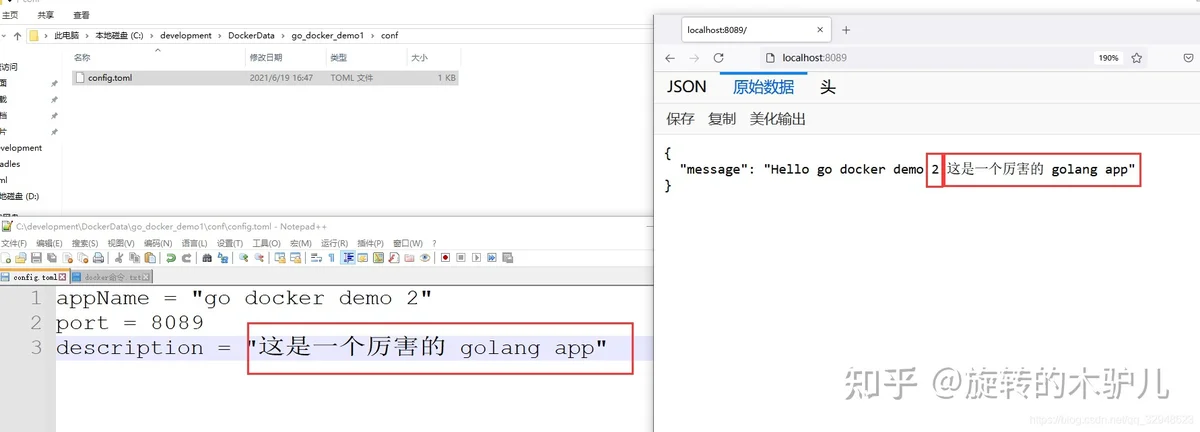Viewport: 1200px width, 432px height.
Task: Open 运行(R) menu in Notepad++
Action: coord(334,243)
